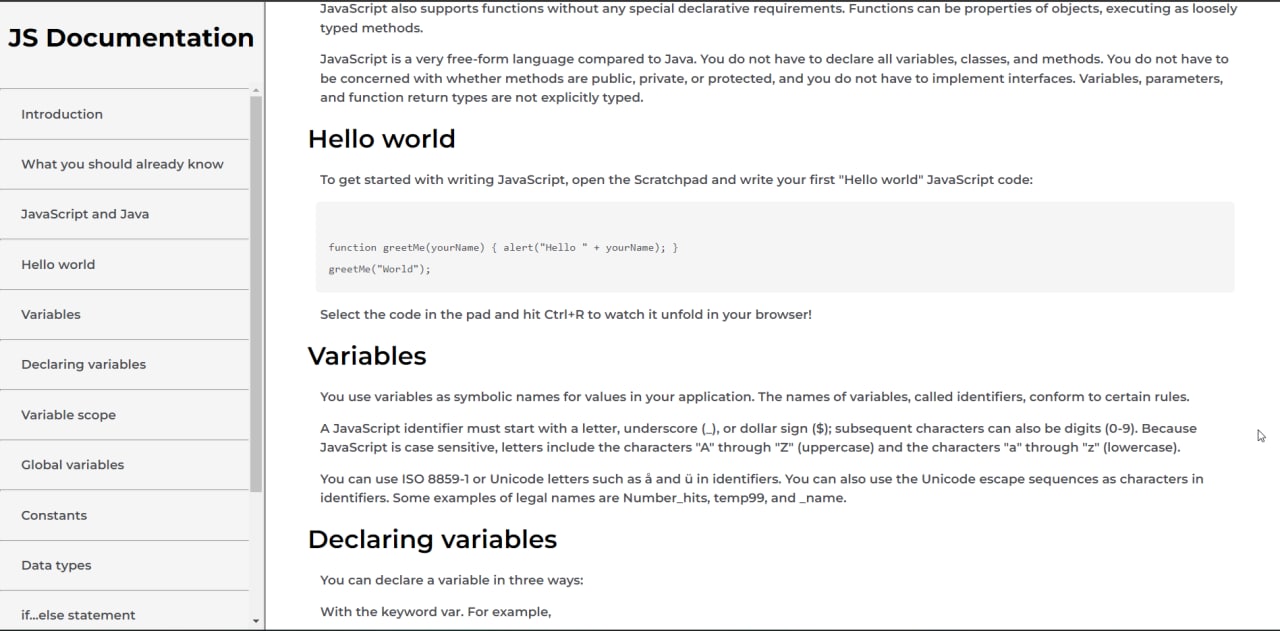1280x631 pixels.
Task: Click the sidebar scrollbar thumb
Action: (256, 294)
